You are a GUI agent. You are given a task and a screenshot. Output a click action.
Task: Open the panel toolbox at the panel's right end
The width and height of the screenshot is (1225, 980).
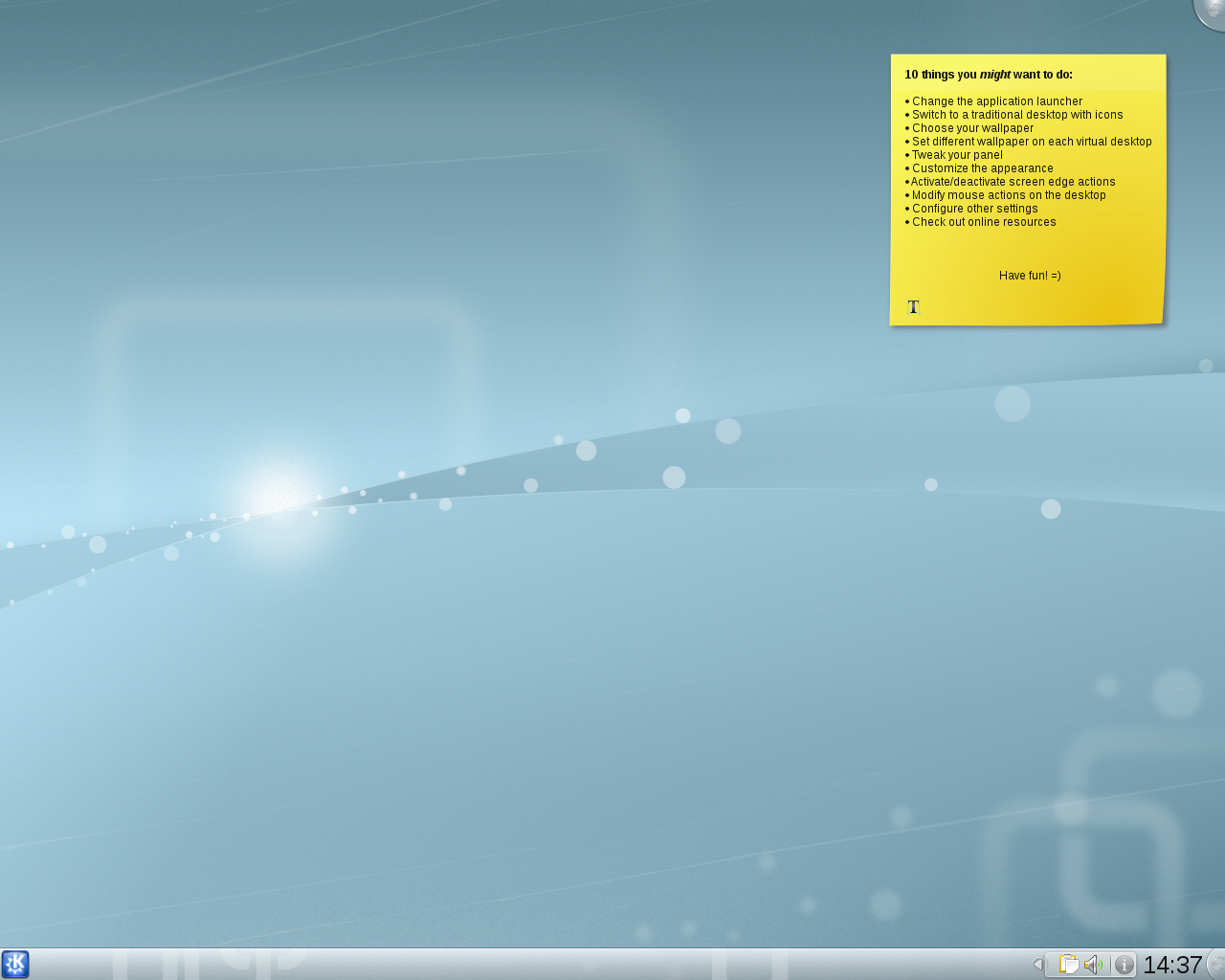[1217, 965]
